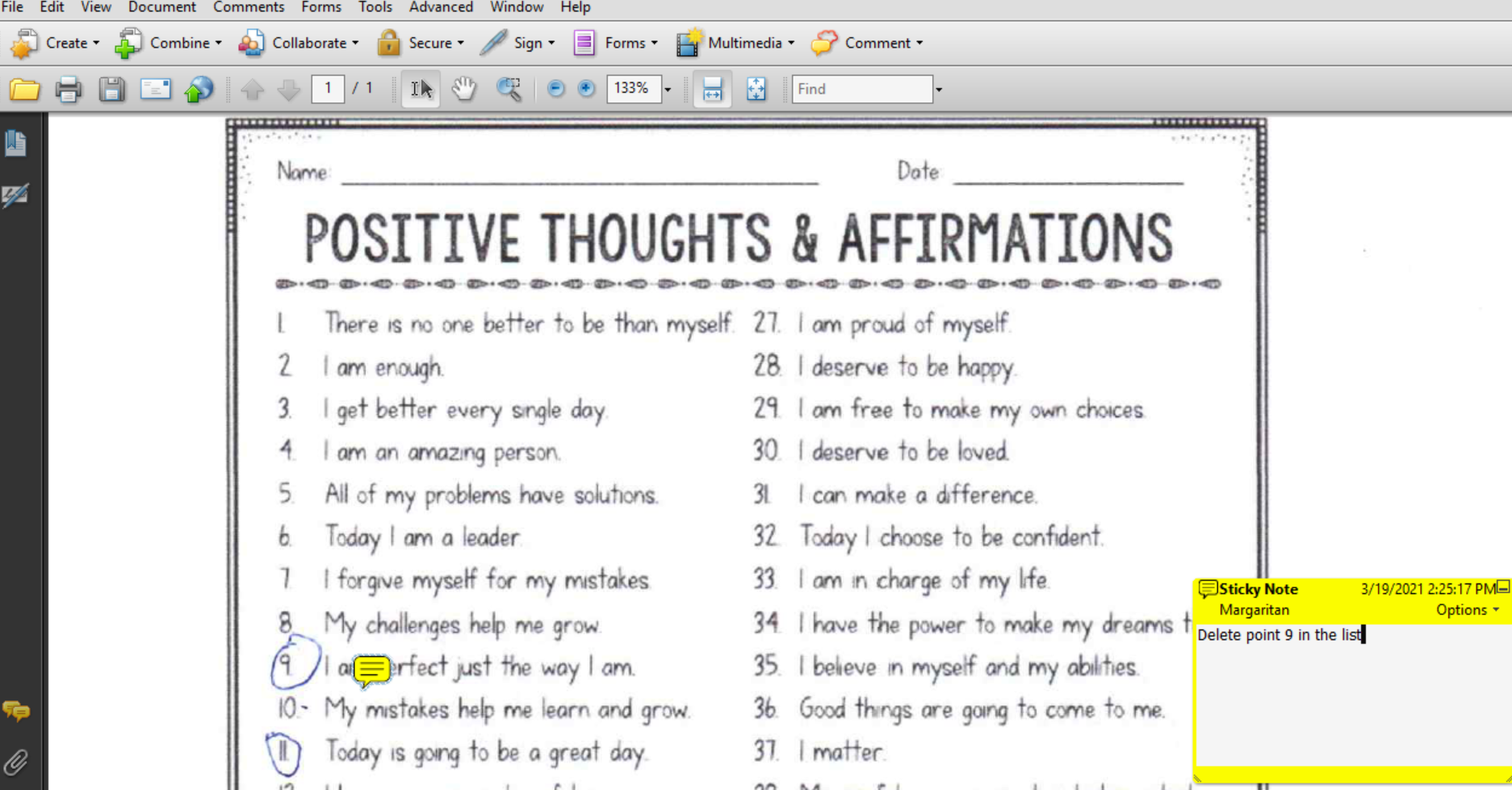Click the zoom in plus button
The image size is (1512, 790).
point(586,89)
